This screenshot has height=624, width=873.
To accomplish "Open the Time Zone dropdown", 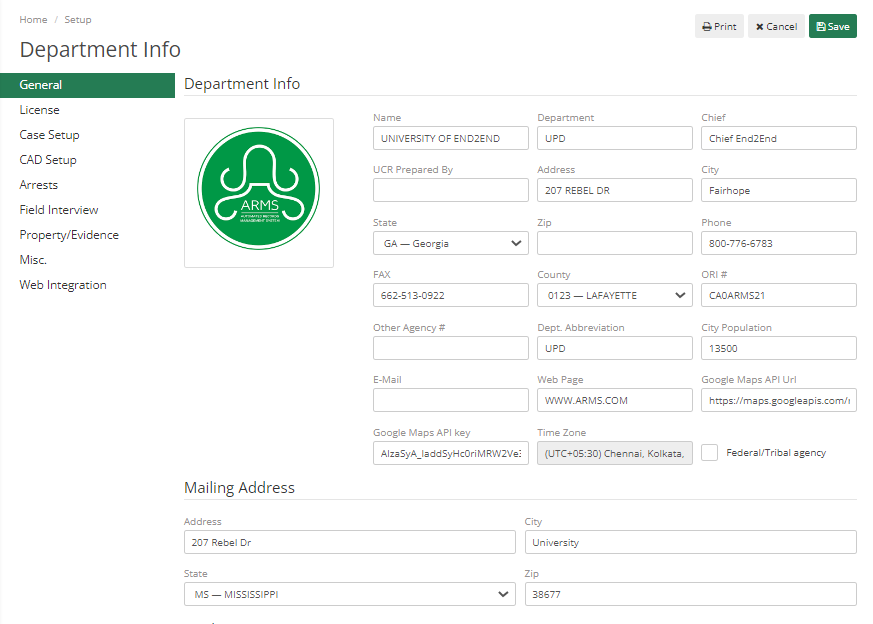I will tap(614, 452).
